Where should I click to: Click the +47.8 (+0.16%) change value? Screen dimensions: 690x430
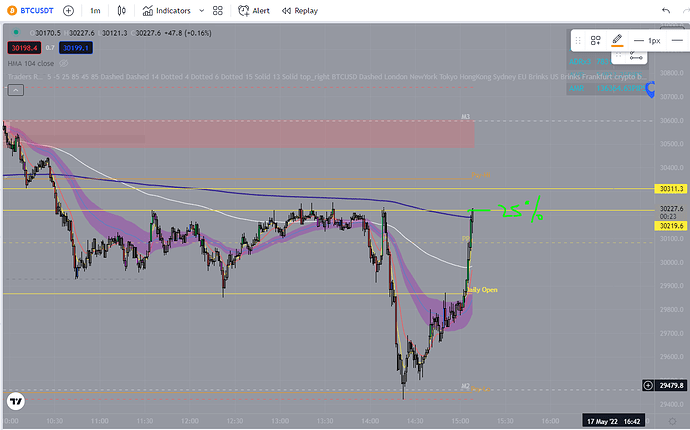[x=188, y=33]
